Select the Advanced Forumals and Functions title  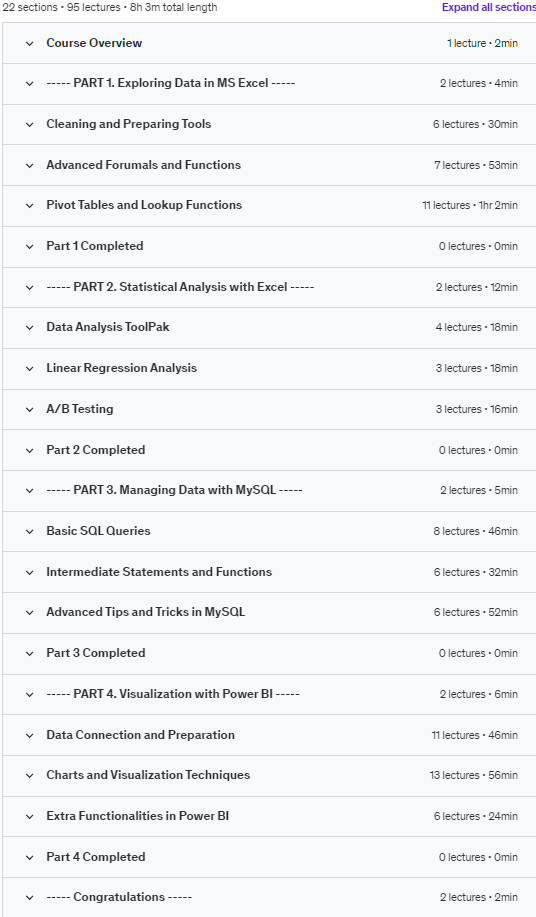point(144,165)
